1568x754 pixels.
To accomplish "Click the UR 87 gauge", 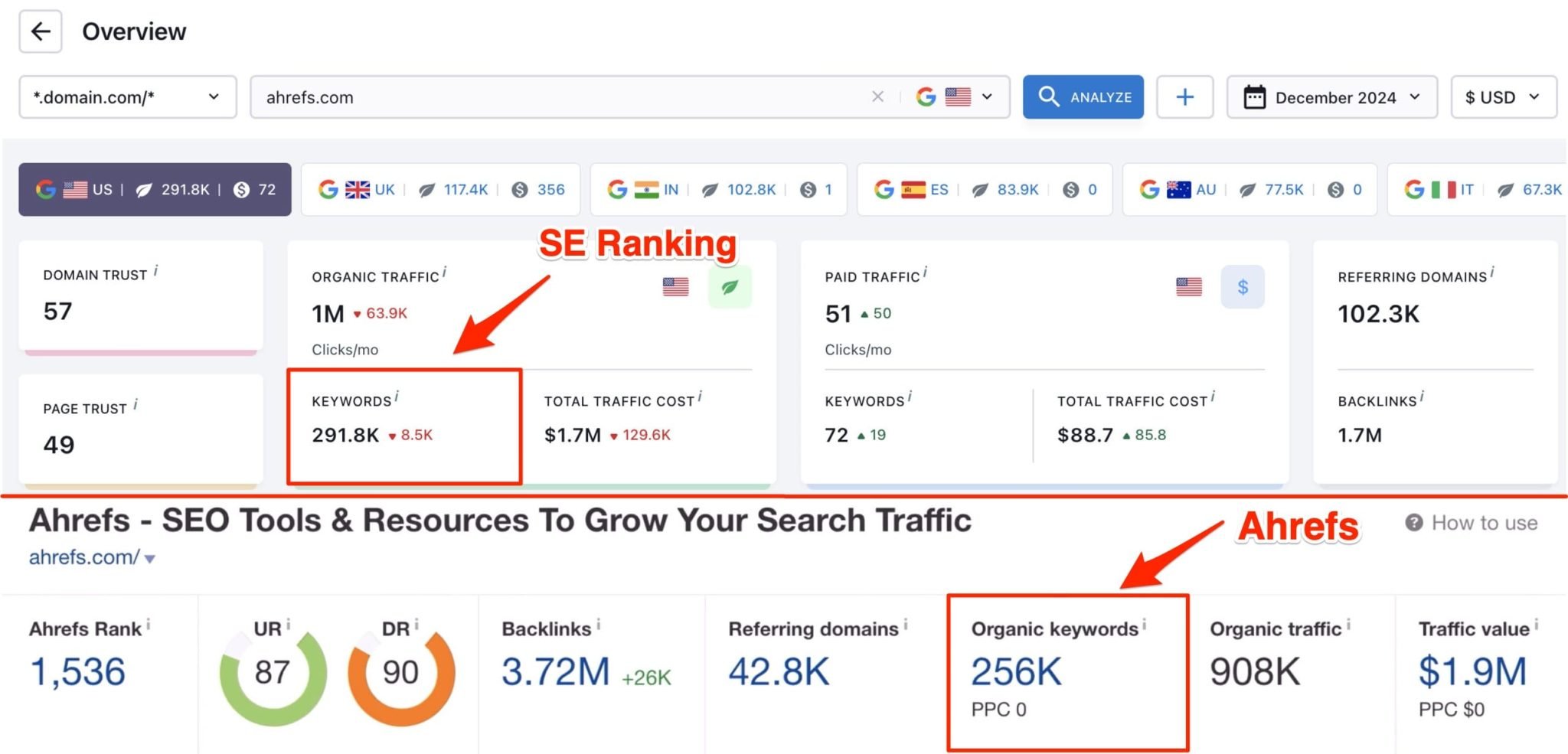I will (x=273, y=674).
